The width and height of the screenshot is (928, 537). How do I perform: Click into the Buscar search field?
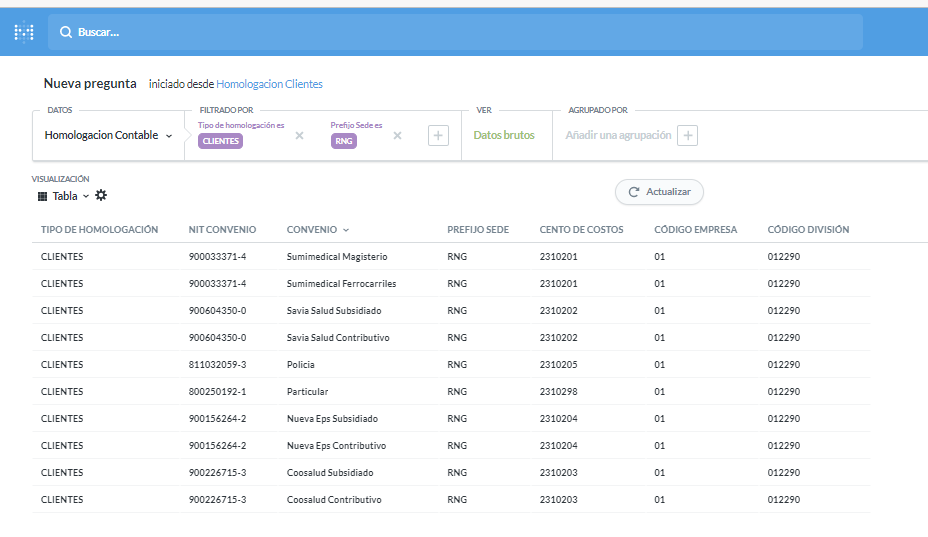click(460, 32)
